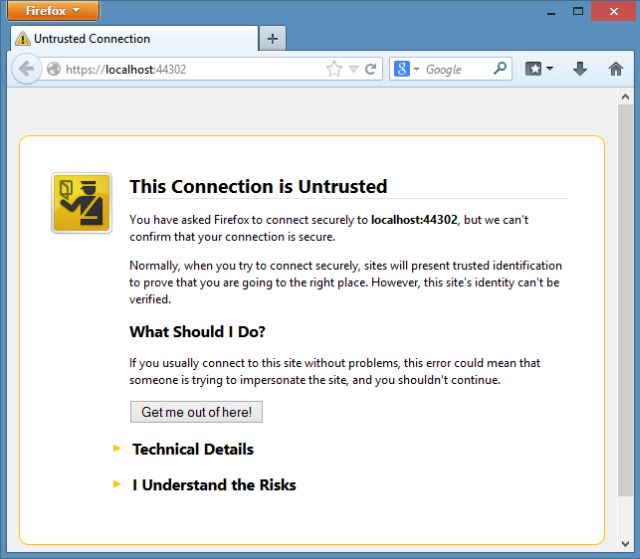640x559 pixels.
Task: Click the Get me out of here! button
Action: (196, 412)
